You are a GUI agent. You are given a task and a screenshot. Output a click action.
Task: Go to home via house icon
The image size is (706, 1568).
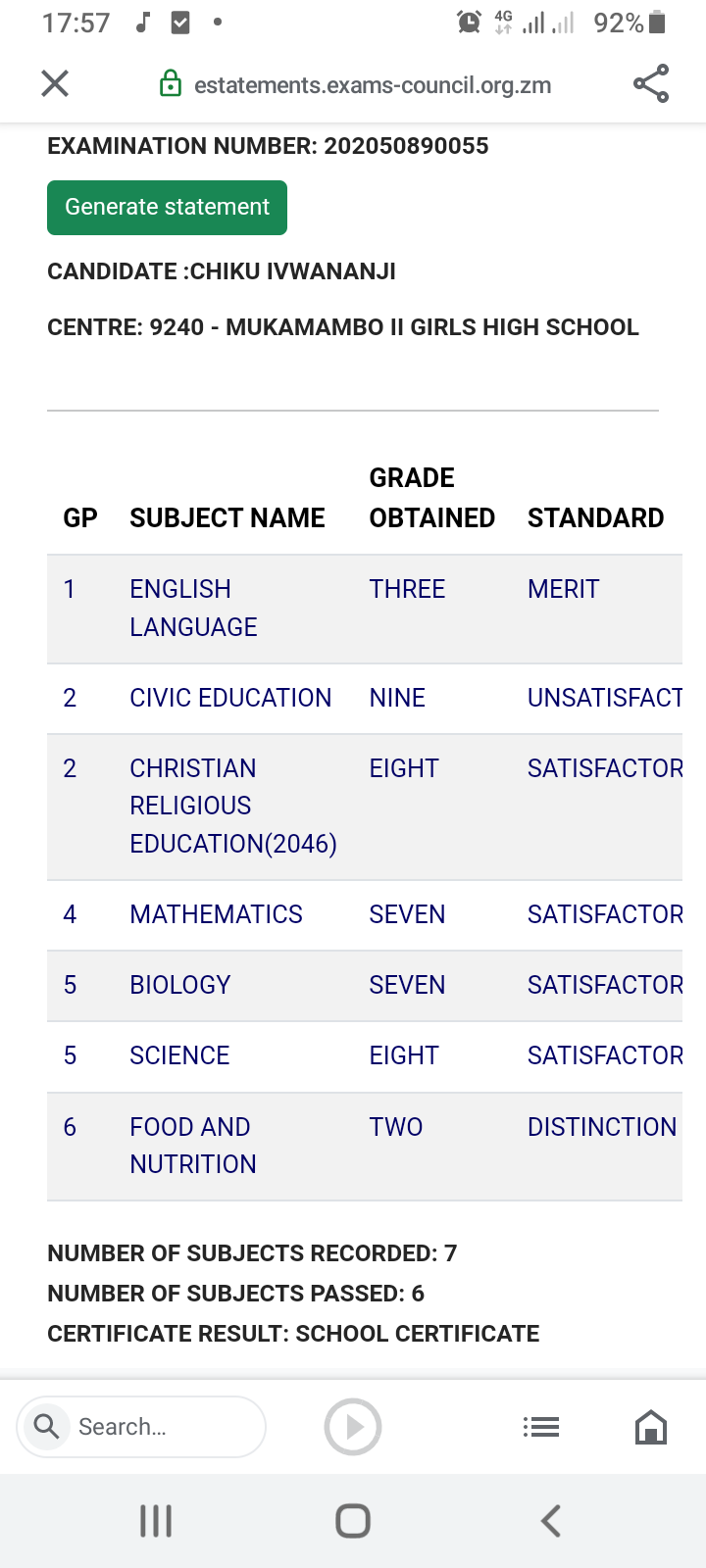tap(651, 1427)
